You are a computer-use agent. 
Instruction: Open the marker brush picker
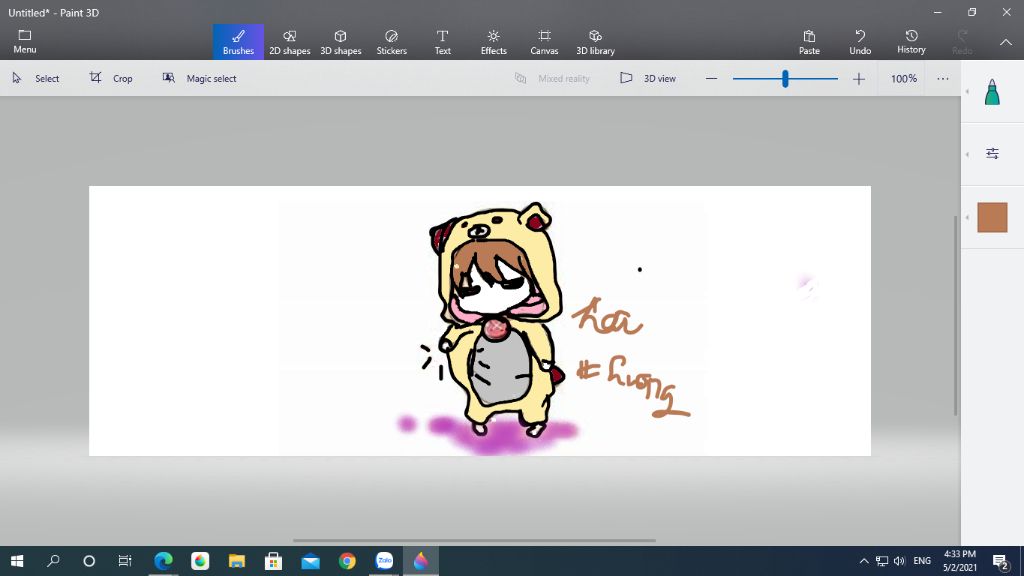(992, 92)
